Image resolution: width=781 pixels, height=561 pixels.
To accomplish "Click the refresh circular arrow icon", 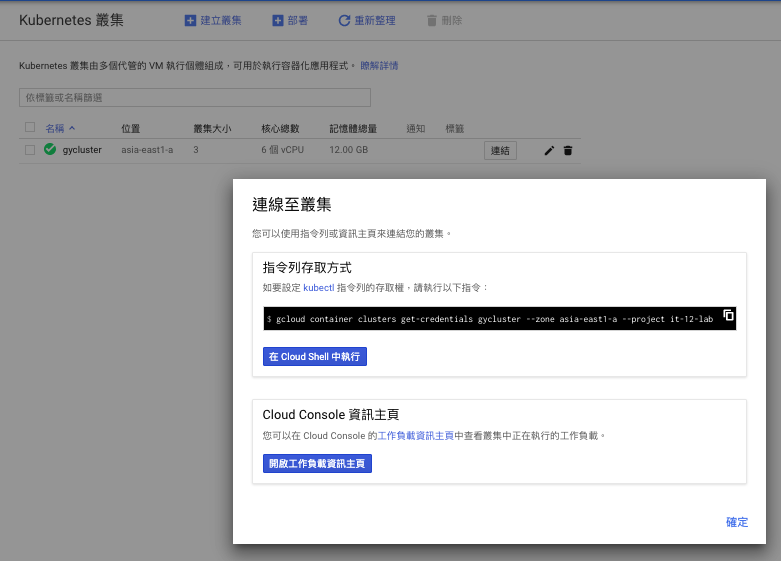I will click(344, 20).
